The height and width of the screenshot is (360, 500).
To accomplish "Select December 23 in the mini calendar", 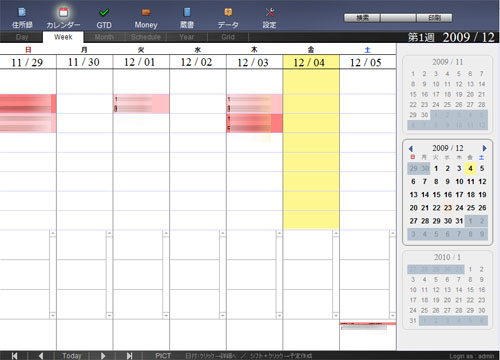I will (448, 208).
